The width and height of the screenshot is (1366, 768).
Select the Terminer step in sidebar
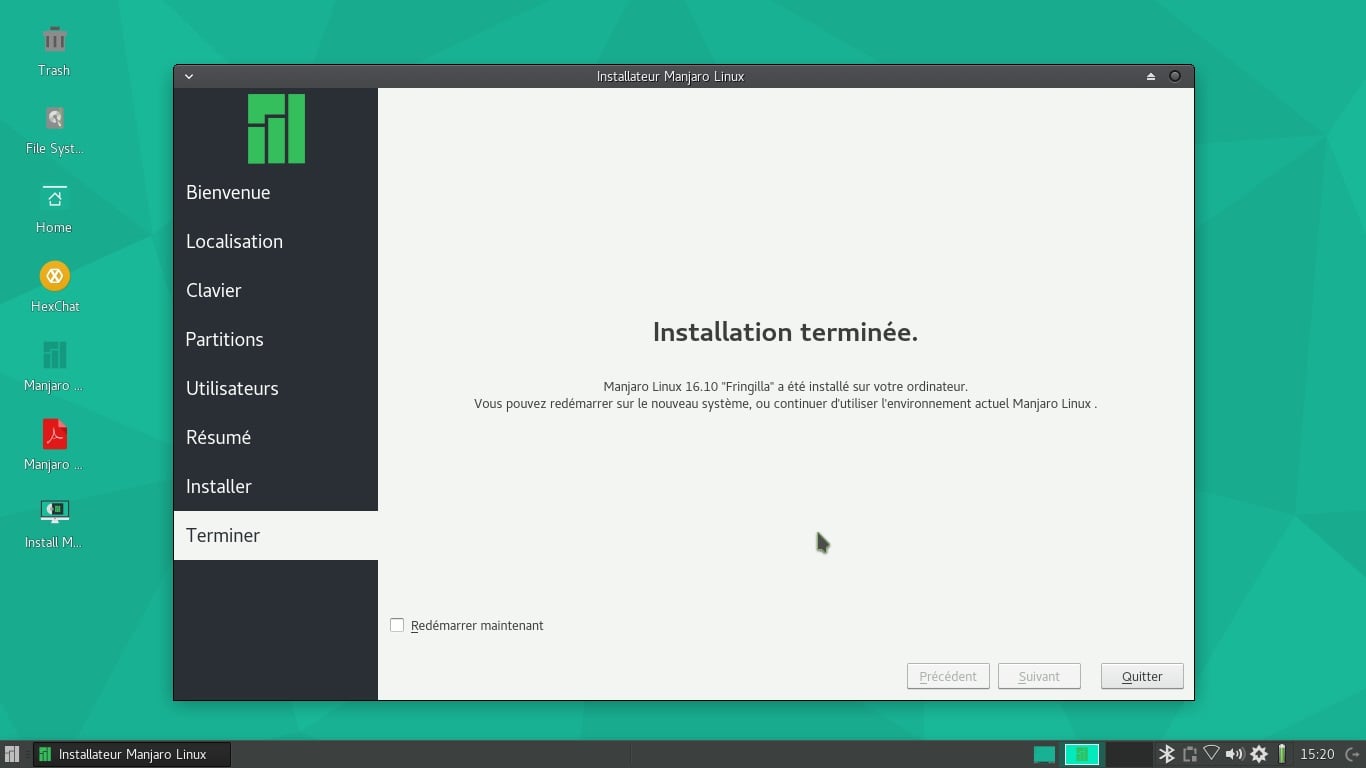point(276,535)
